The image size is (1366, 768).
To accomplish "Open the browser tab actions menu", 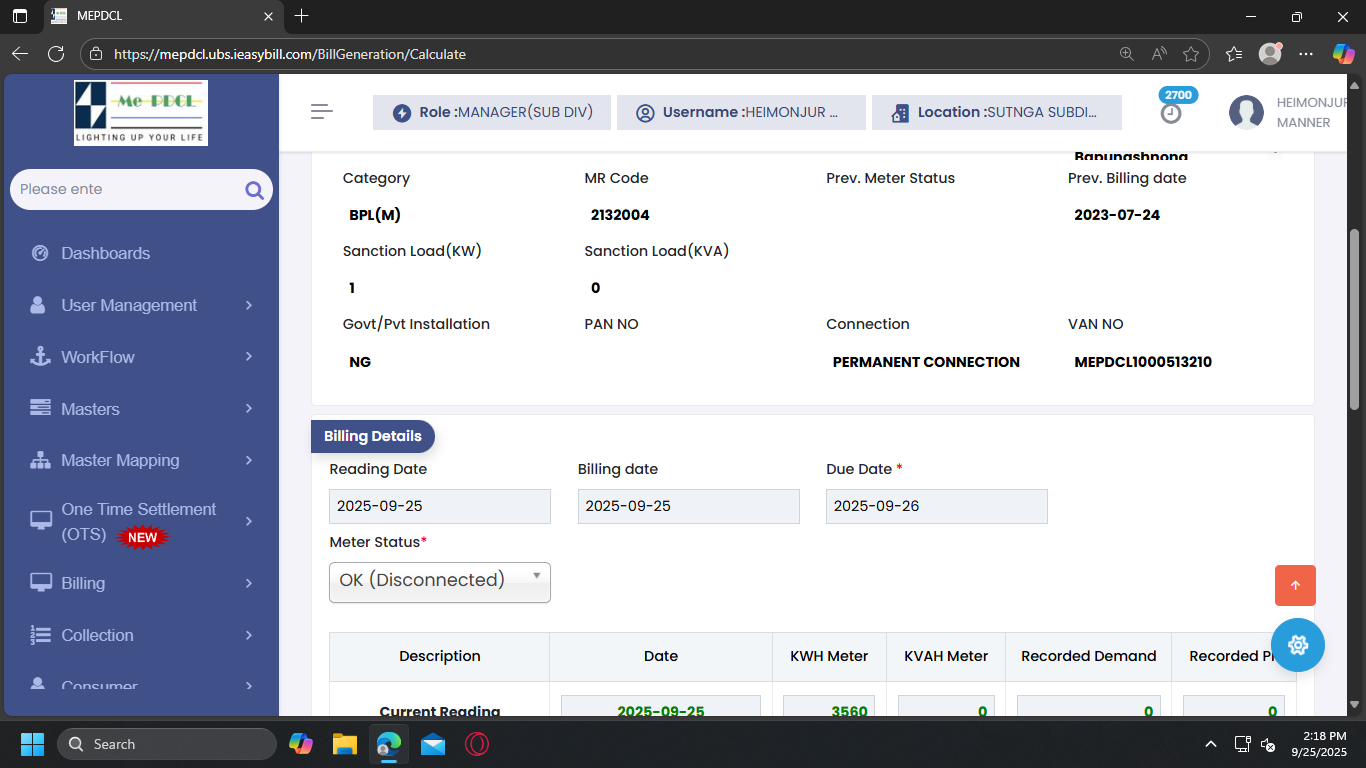I will click(x=20, y=16).
